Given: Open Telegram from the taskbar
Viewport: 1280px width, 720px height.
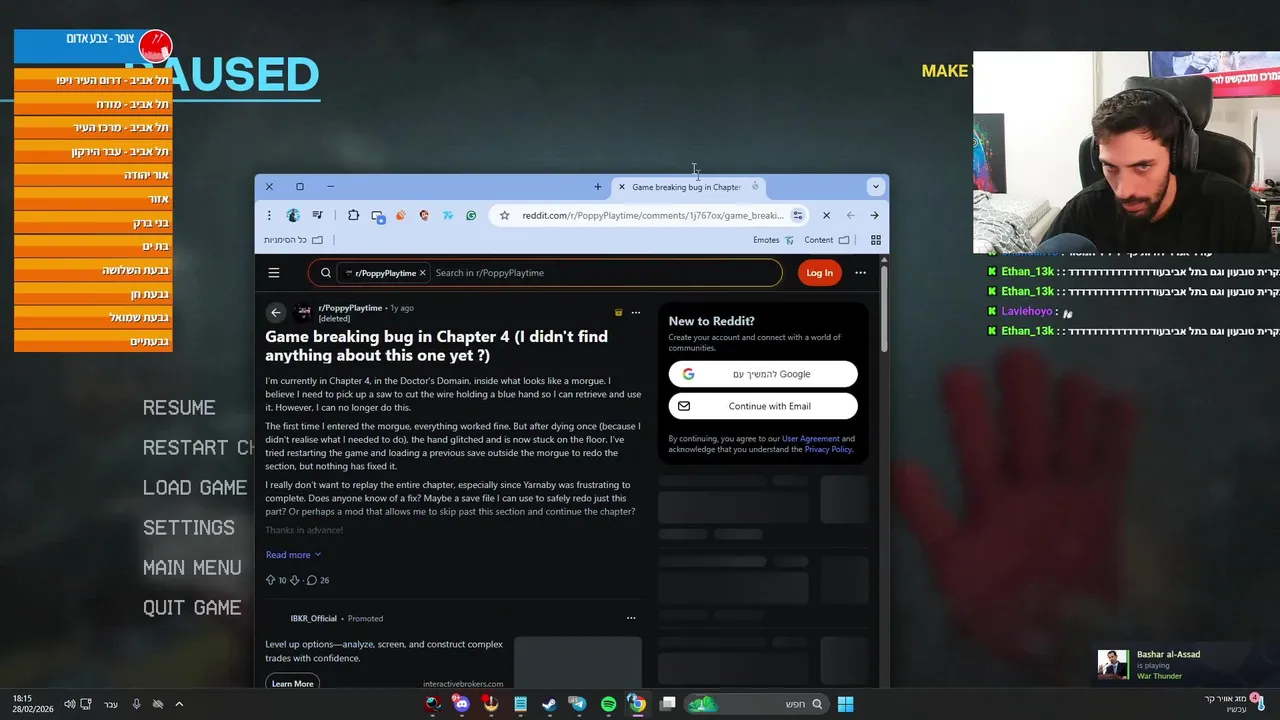Looking at the screenshot, I should (578, 704).
